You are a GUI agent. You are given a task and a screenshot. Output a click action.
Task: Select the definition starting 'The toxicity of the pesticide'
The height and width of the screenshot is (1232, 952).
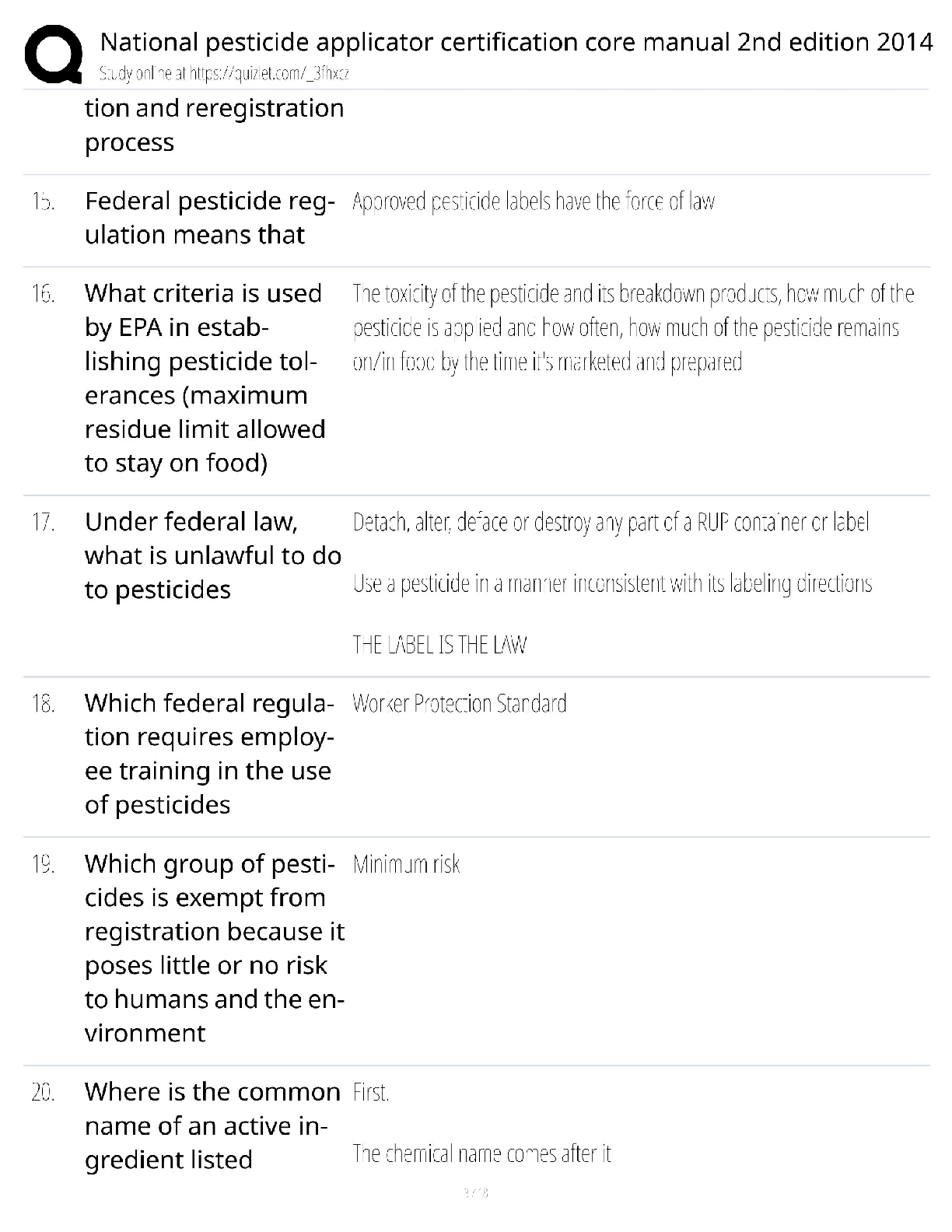[632, 327]
